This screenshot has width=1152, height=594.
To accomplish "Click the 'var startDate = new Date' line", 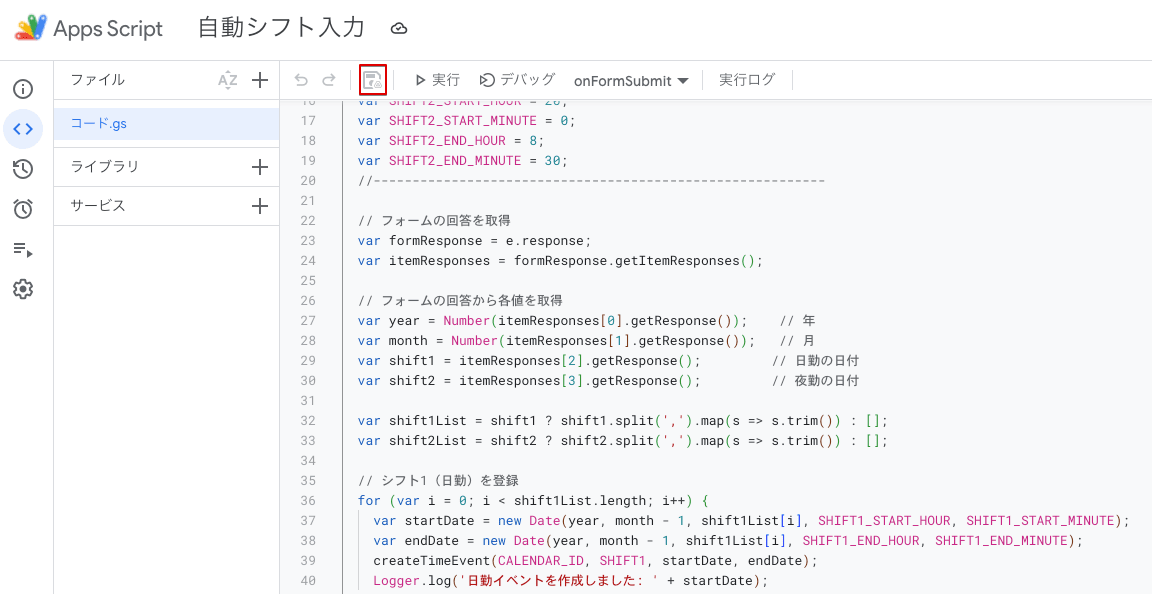I will [x=751, y=520].
